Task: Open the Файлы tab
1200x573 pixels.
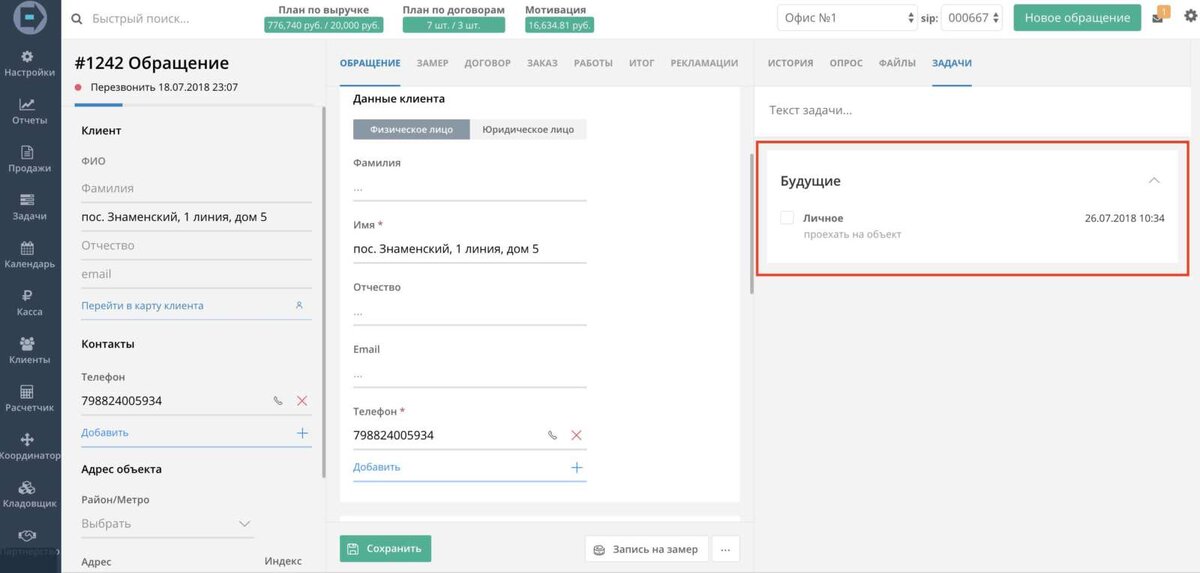Action: [897, 63]
